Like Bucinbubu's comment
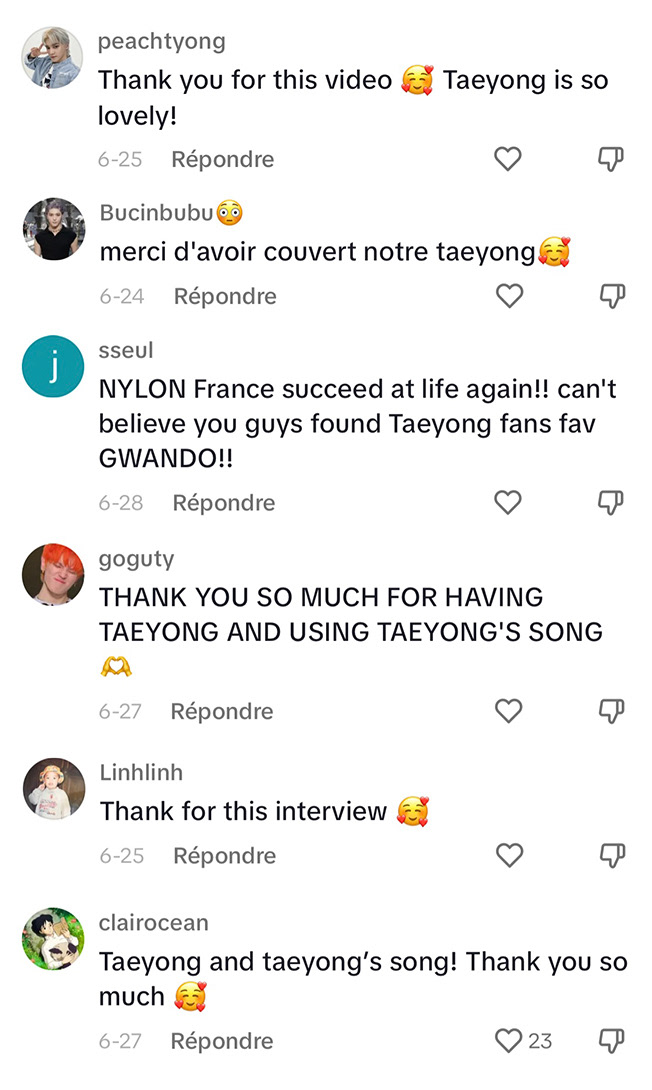Viewport: 652px width, 1090px height. [510, 296]
